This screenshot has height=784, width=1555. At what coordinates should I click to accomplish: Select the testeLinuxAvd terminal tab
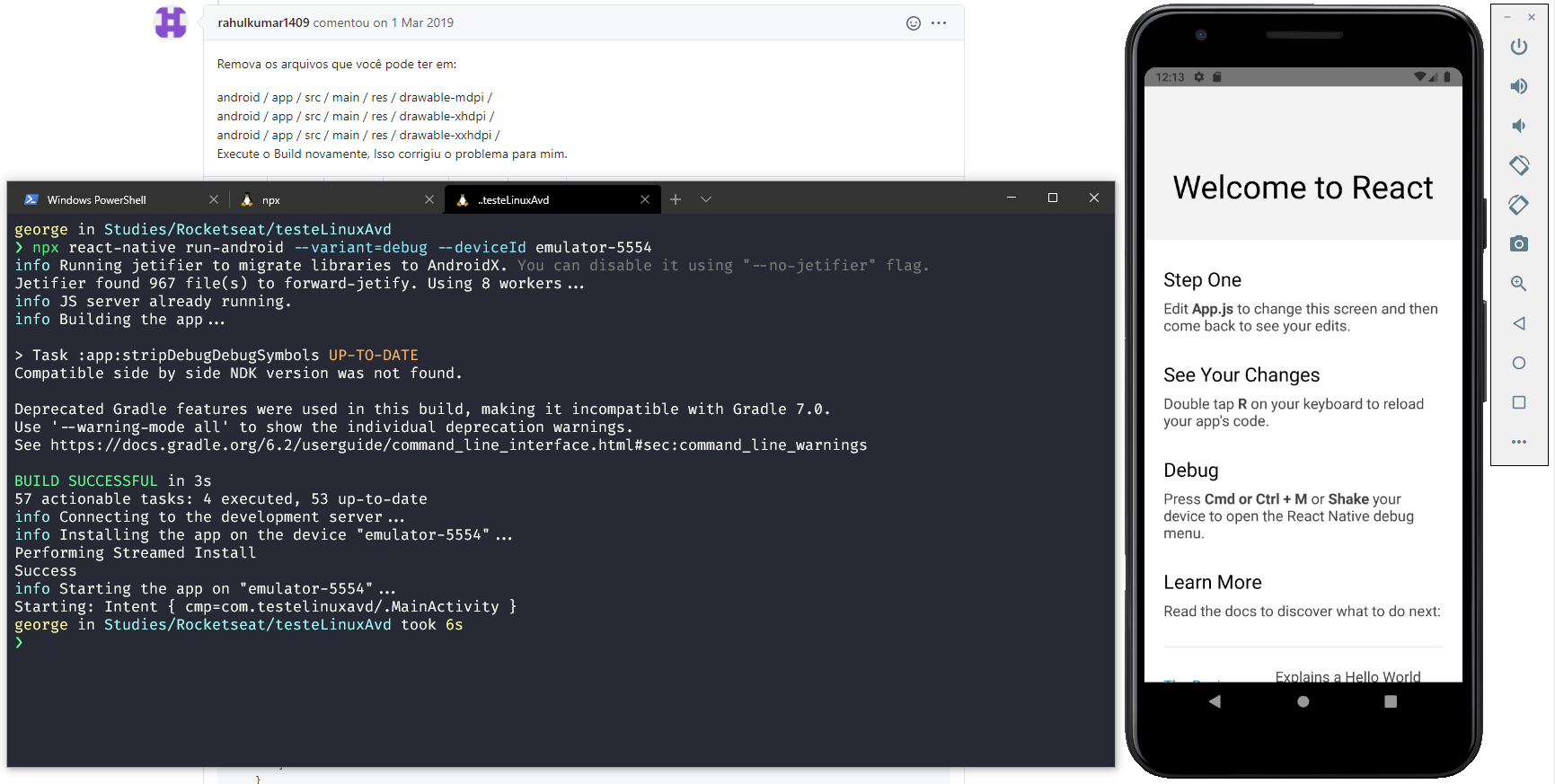[552, 199]
